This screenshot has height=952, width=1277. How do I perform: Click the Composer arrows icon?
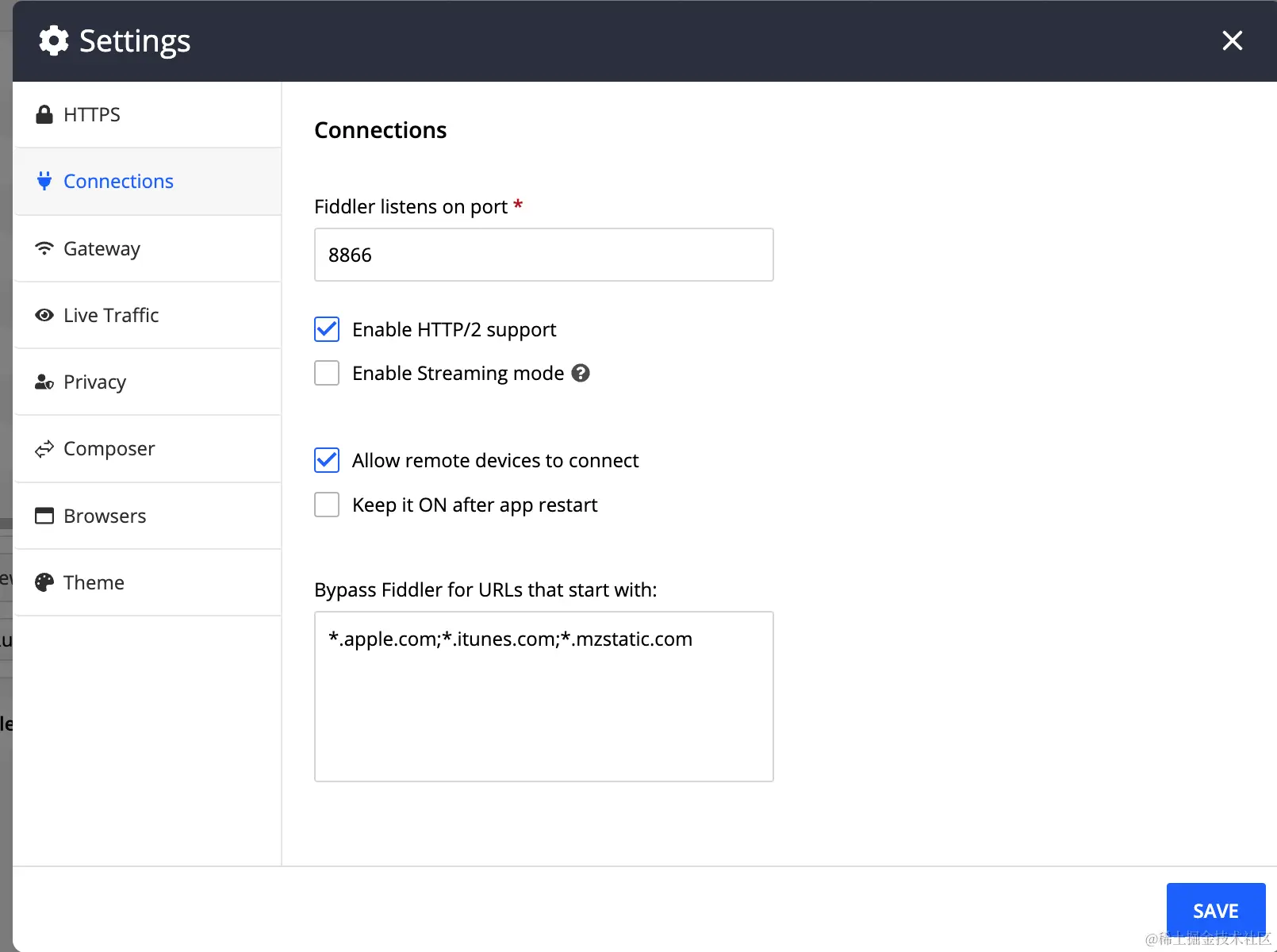pos(44,449)
